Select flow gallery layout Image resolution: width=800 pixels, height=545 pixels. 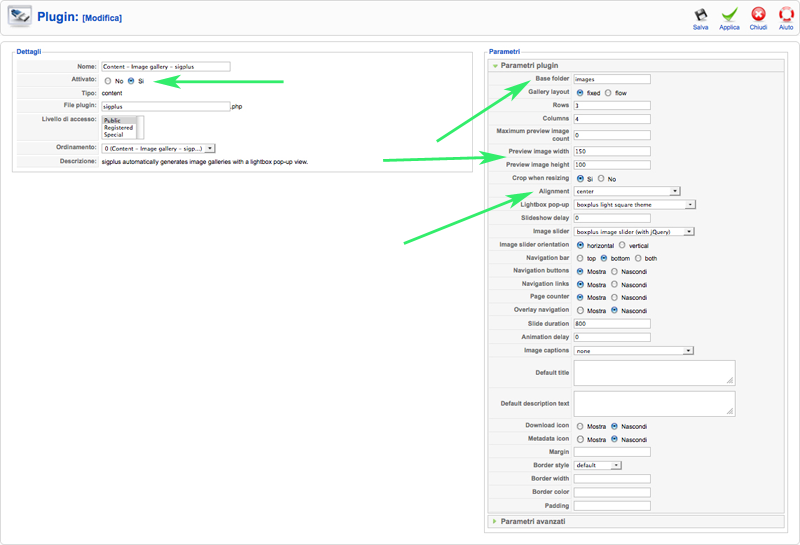pyautogui.click(x=608, y=93)
